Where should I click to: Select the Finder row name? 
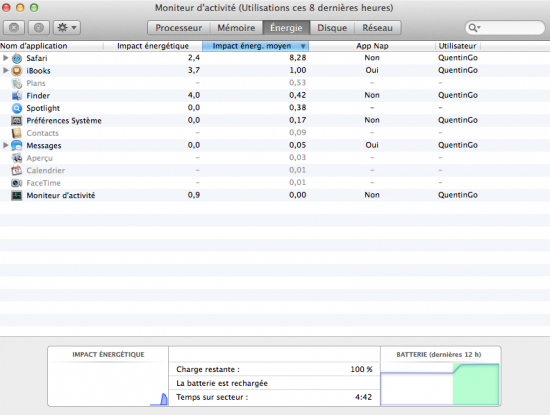point(38,95)
